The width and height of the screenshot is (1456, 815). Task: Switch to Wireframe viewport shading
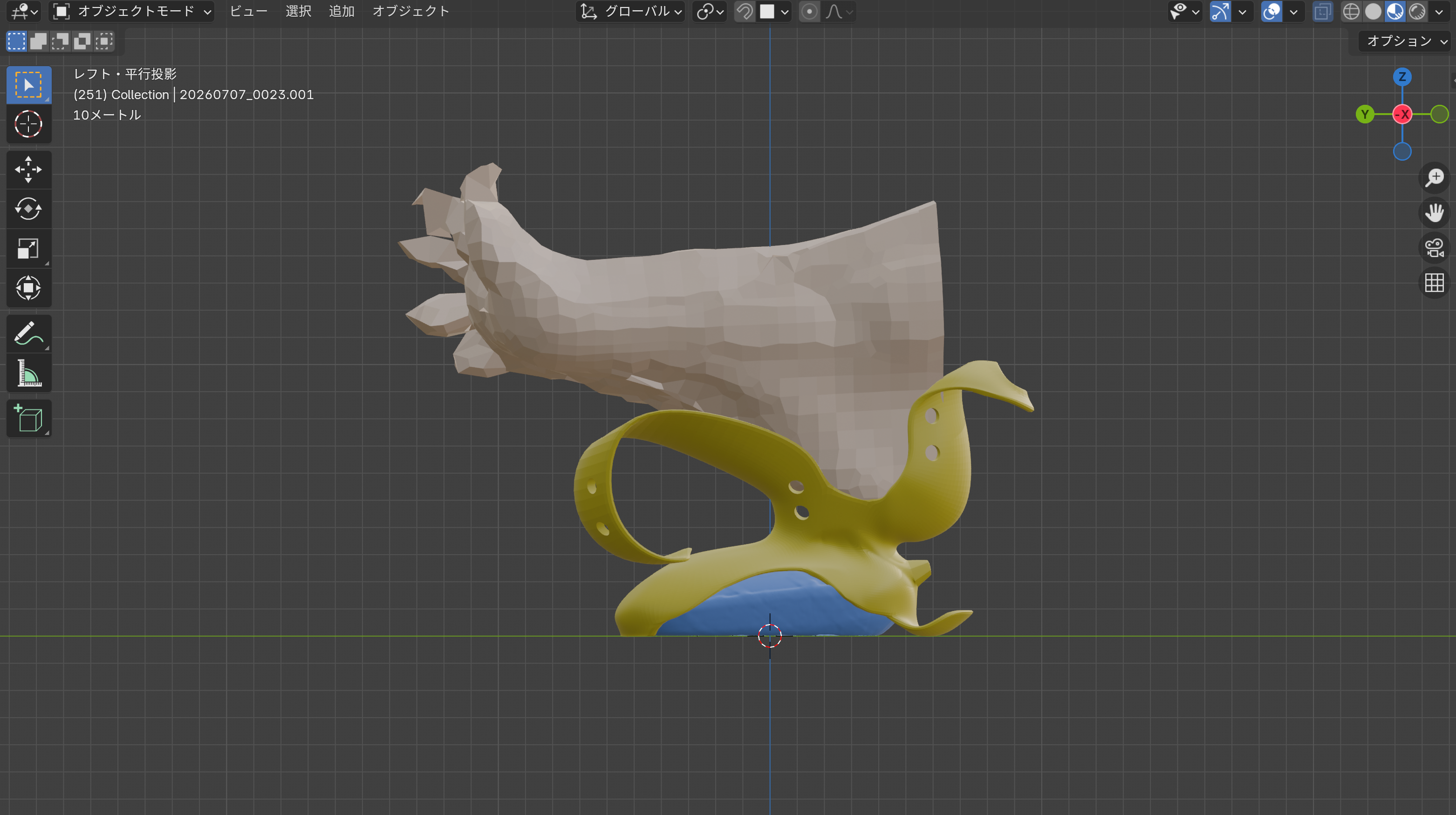(1352, 11)
